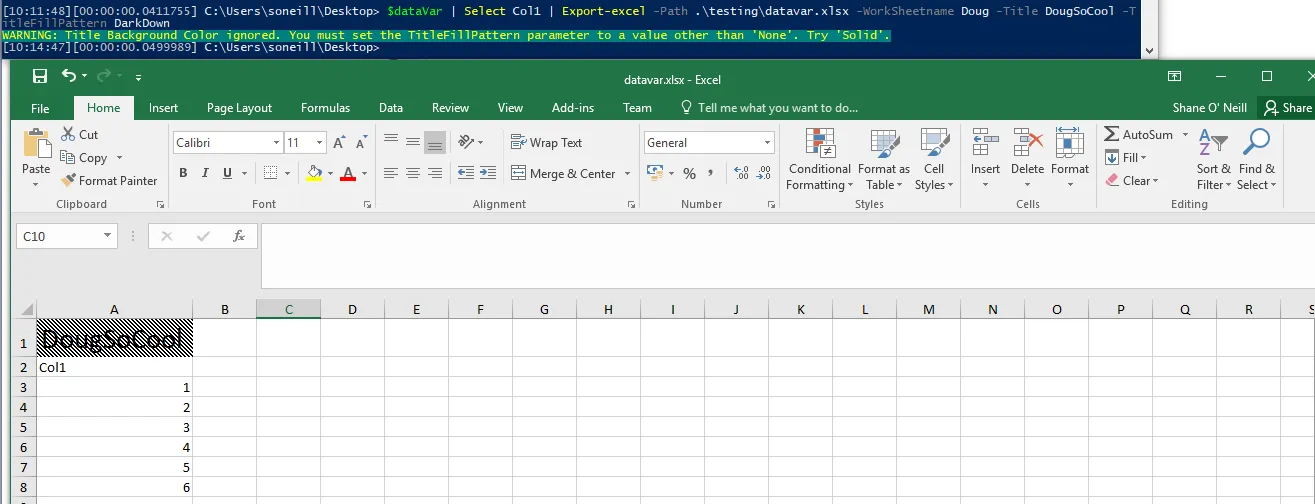The height and width of the screenshot is (504, 1315).
Task: Open the Calibri font name combo box
Action: [x=227, y=143]
